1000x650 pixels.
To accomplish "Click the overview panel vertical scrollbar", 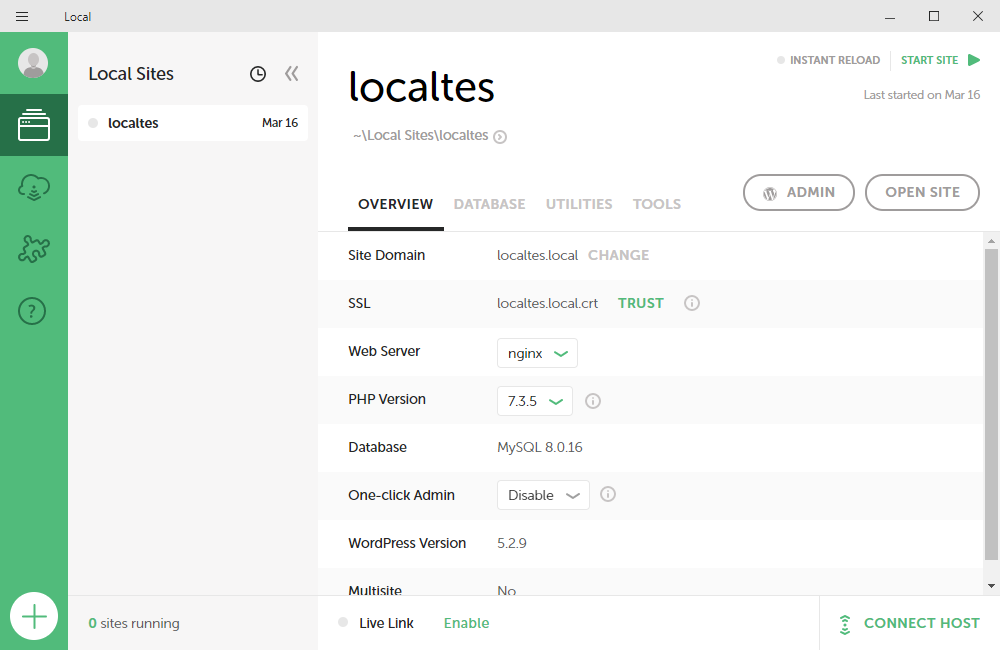I will [991, 400].
